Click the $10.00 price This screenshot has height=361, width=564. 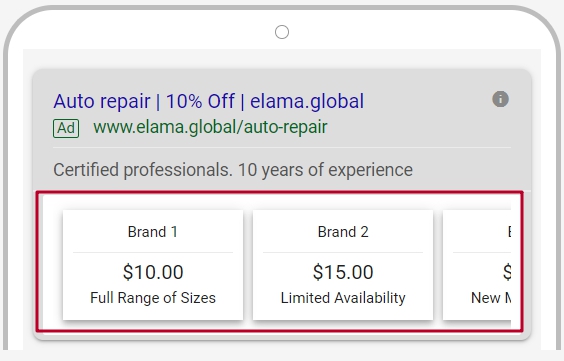[x=153, y=272]
